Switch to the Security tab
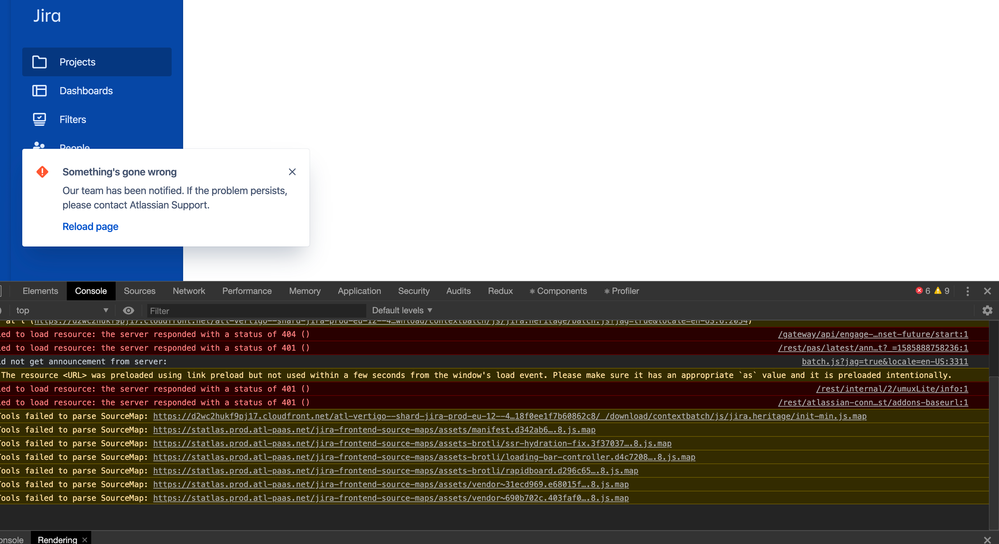The image size is (999, 544). click(413, 291)
